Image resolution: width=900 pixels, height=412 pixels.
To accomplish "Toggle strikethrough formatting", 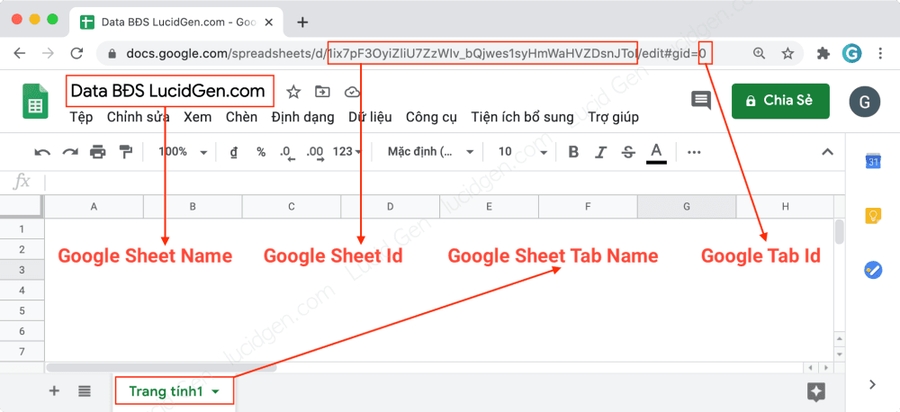I will pos(629,152).
